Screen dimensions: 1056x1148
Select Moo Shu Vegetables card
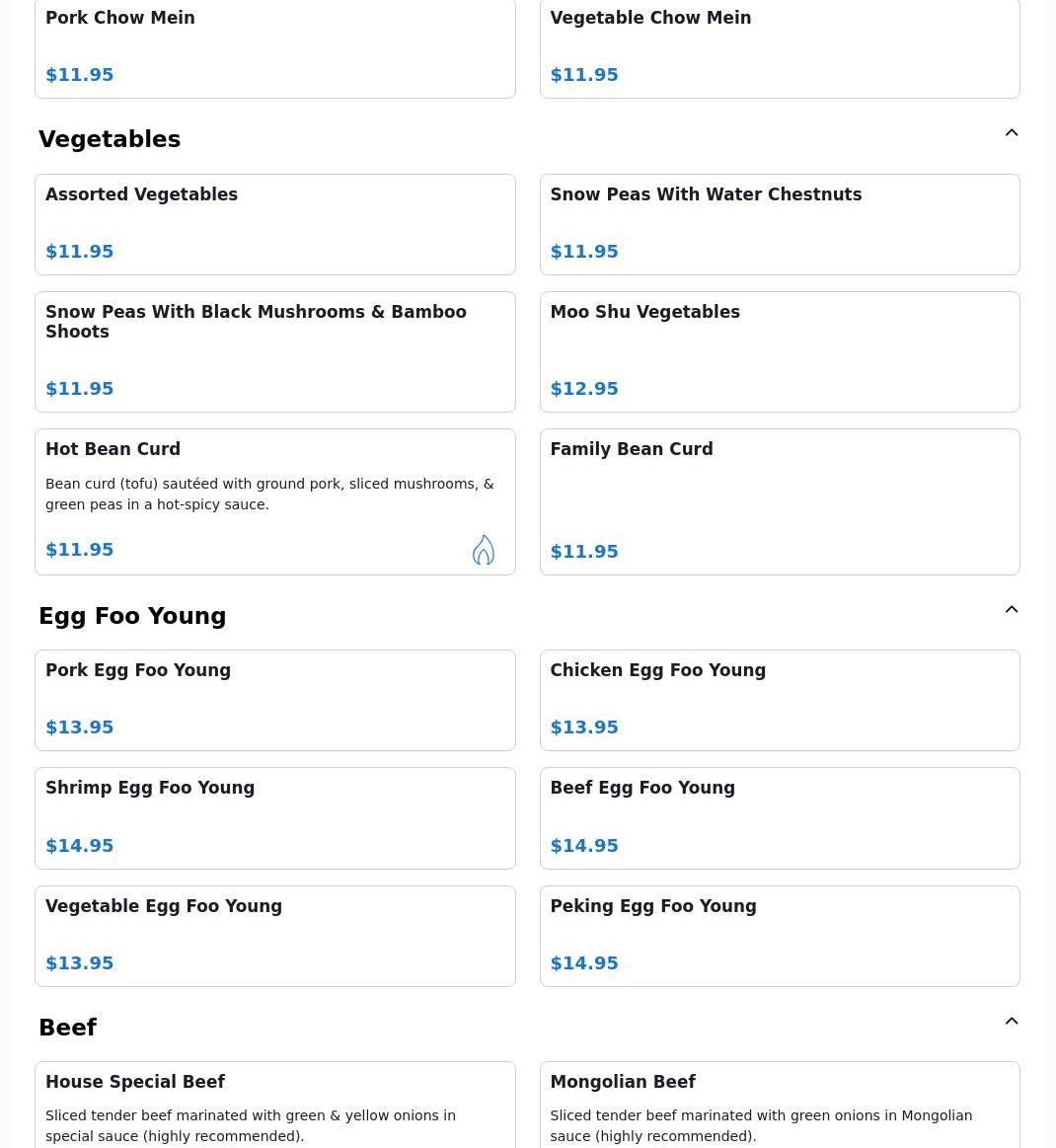[x=780, y=352]
